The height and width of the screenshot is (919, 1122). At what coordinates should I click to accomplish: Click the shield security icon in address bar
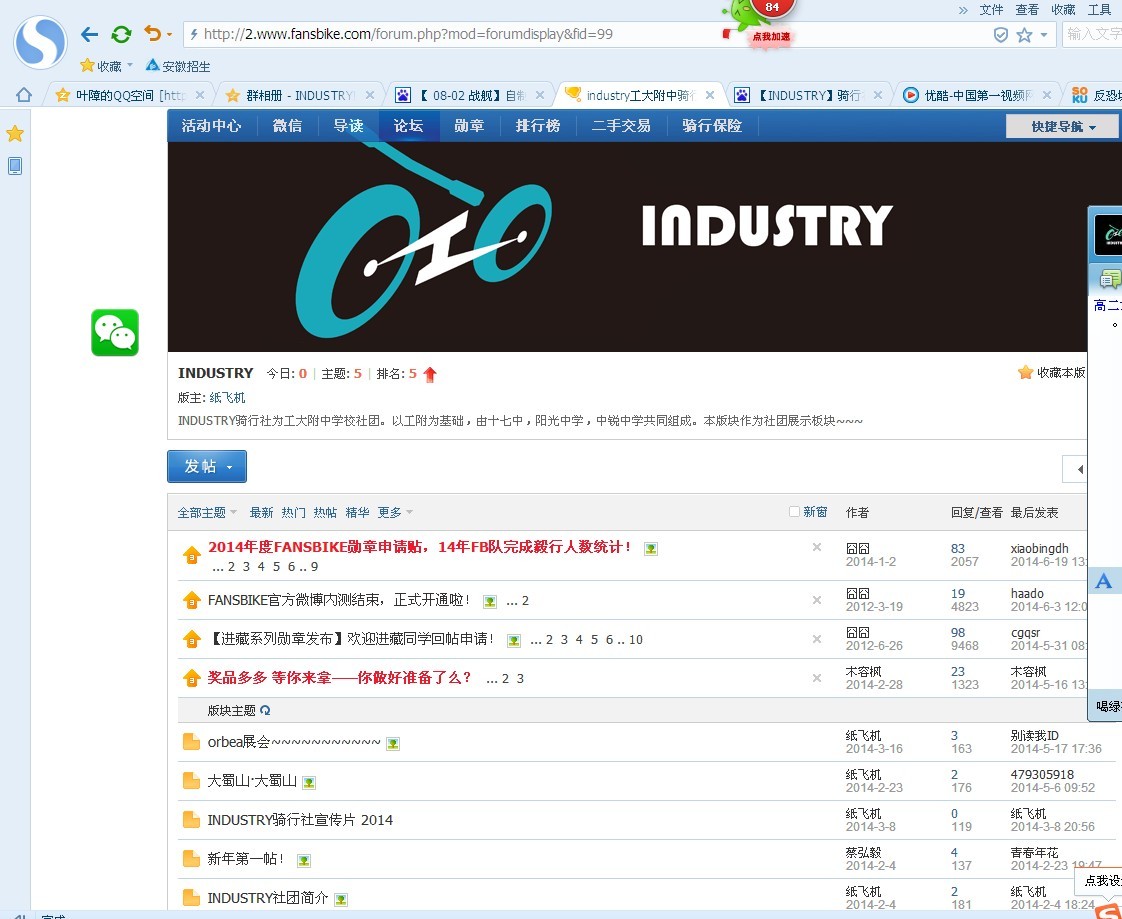coord(1001,35)
